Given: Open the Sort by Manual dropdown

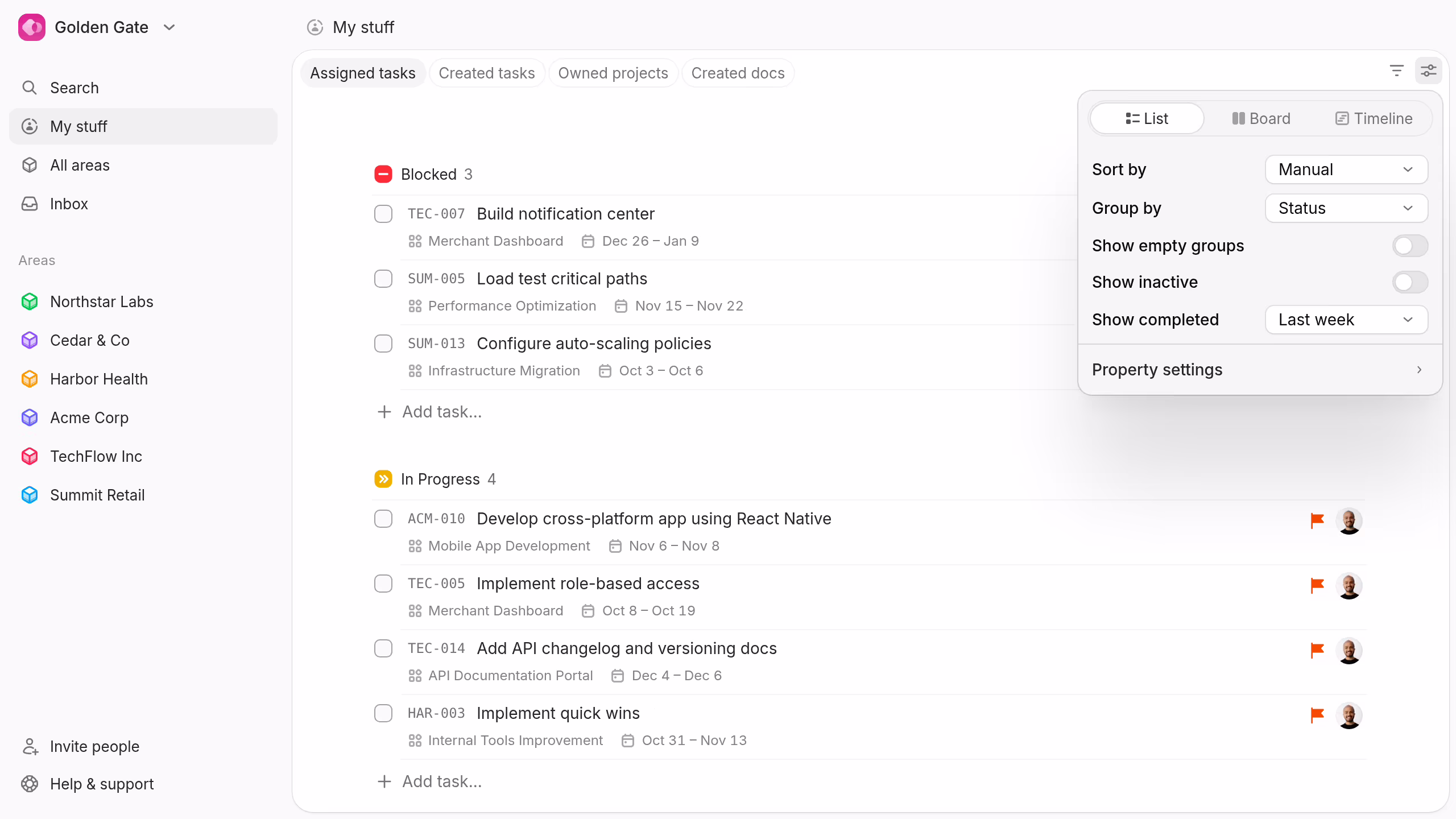Looking at the screenshot, I should [x=1346, y=169].
